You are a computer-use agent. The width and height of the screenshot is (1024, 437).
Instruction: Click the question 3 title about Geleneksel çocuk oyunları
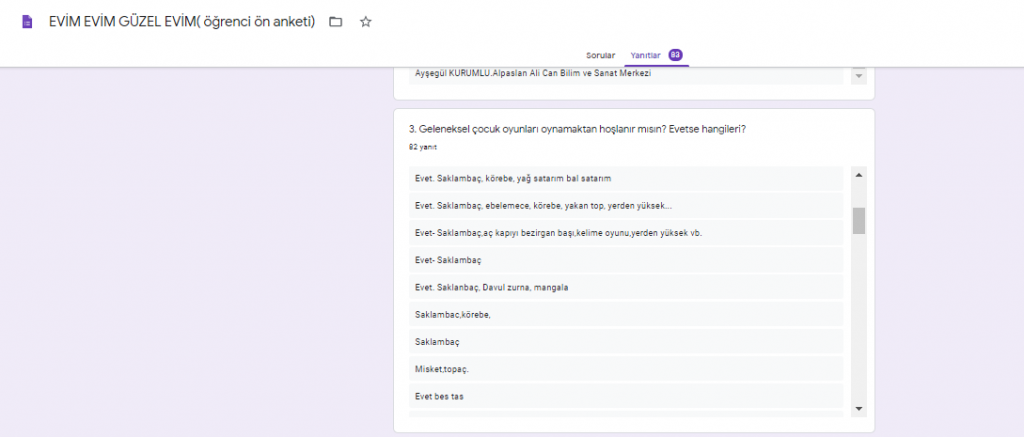(x=578, y=129)
